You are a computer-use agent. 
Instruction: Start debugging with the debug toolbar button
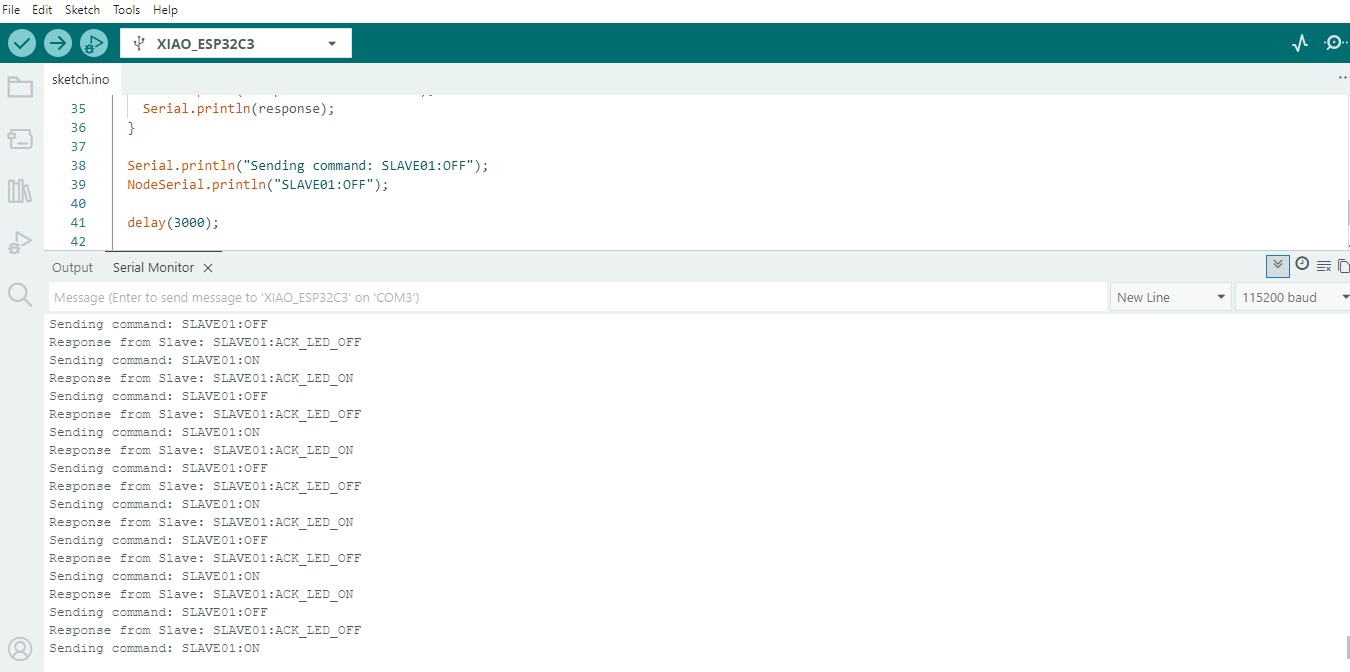click(93, 43)
